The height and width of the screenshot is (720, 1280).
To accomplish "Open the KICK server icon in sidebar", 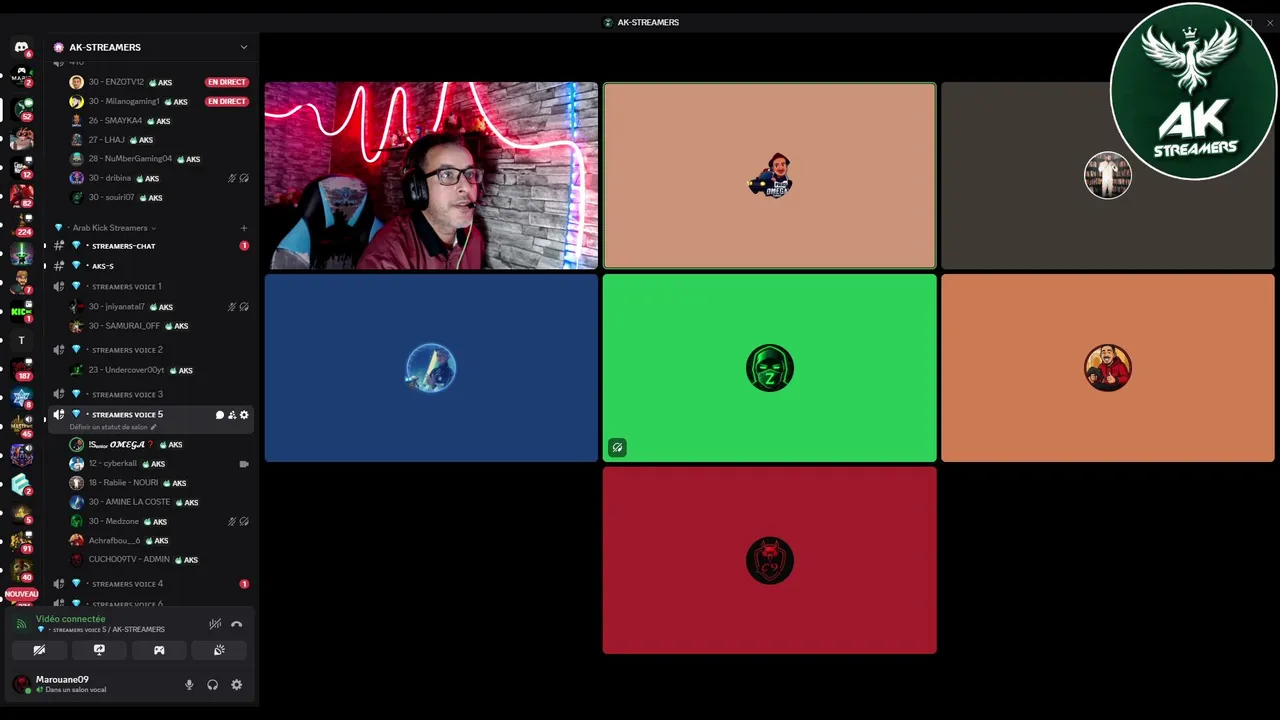I will [x=21, y=311].
